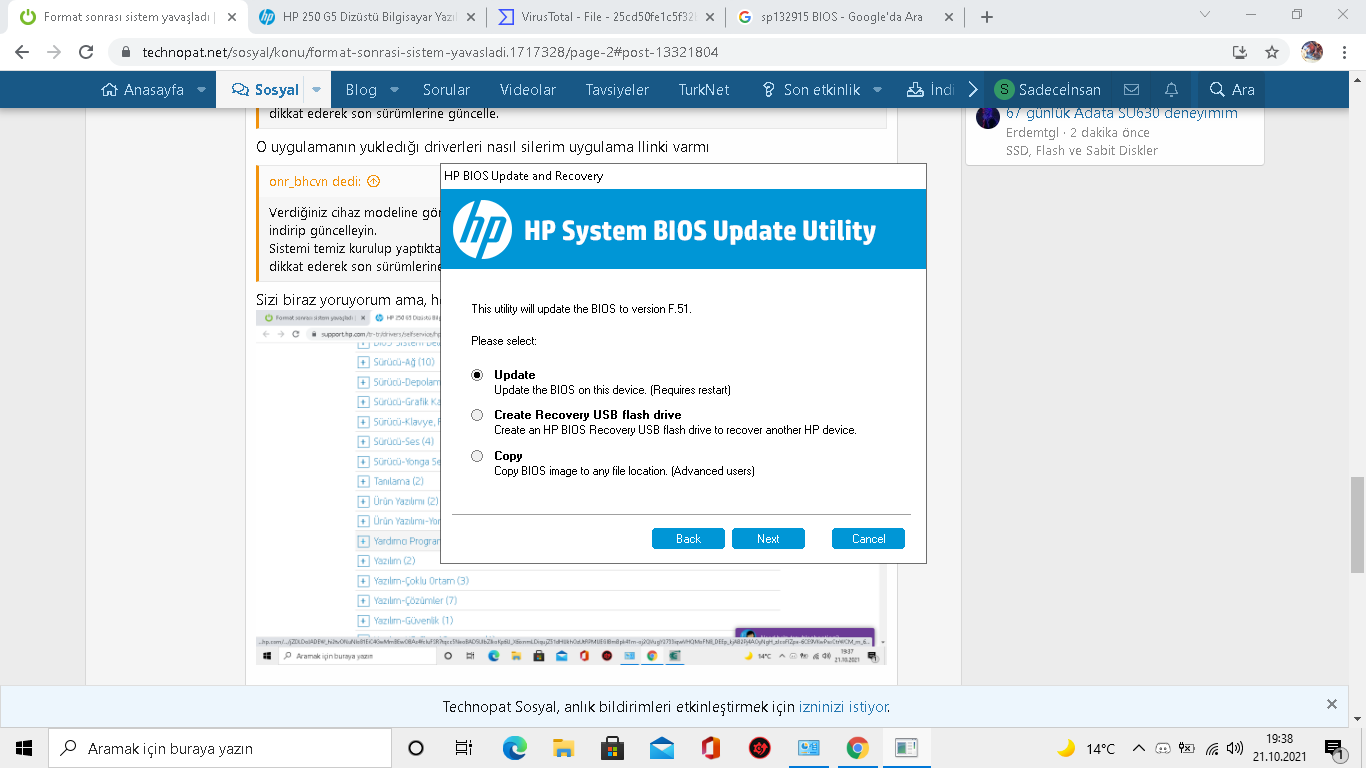The height and width of the screenshot is (768, 1366).
Task: Open File Explorer from the taskbar
Action: coord(563,748)
